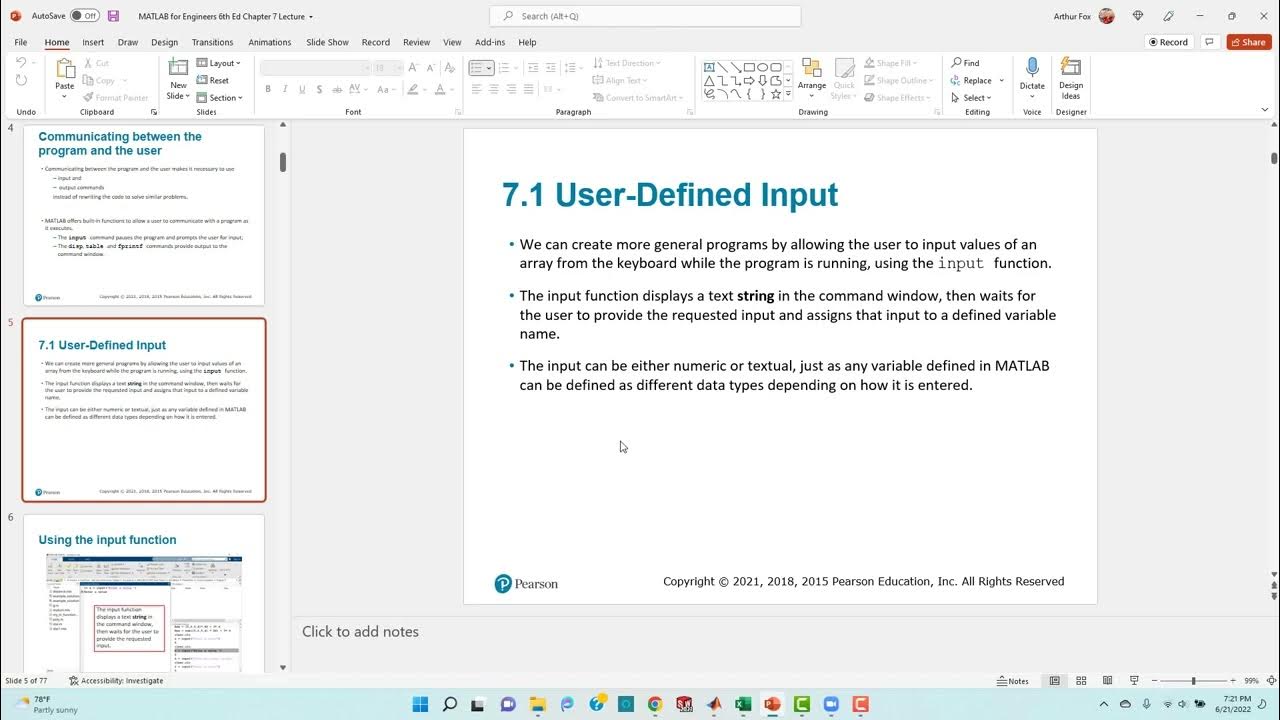Switch to the Transitions tab
1280x720 pixels.
[x=212, y=42]
